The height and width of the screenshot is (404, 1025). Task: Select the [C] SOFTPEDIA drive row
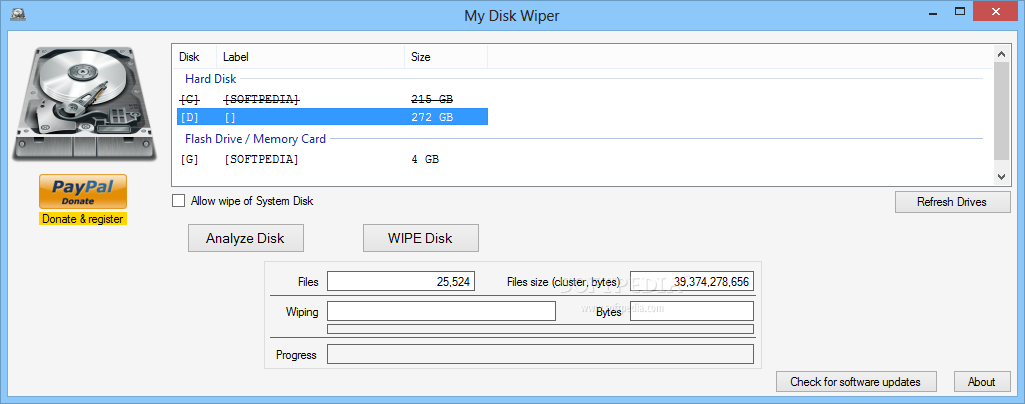point(332,99)
